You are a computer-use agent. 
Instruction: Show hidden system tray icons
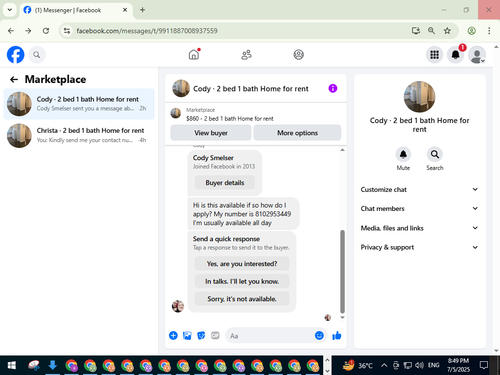tap(384, 365)
